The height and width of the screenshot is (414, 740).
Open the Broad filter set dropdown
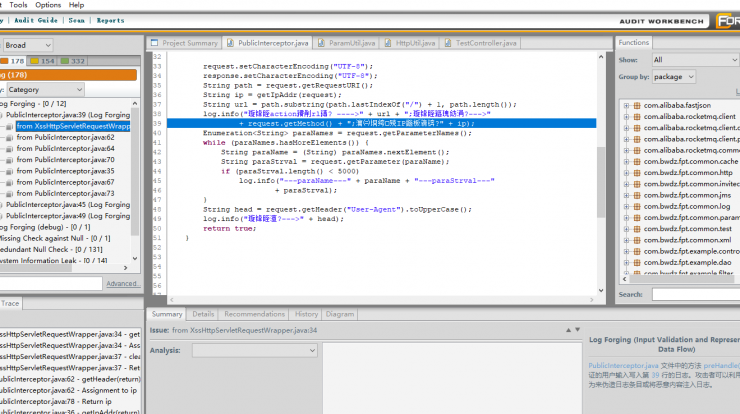coord(28,45)
